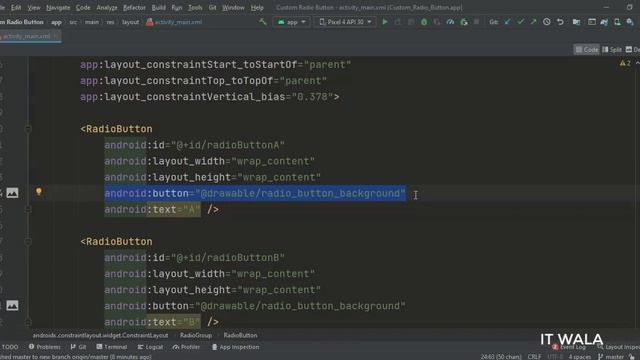Click the Git Rollback undo icon
Image resolution: width=640 pixels, height=360 pixels.
click(x=560, y=22)
